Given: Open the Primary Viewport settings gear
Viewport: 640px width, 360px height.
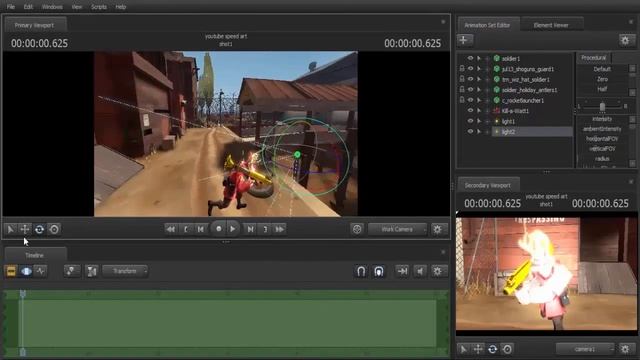Looking at the screenshot, I should 438,229.
